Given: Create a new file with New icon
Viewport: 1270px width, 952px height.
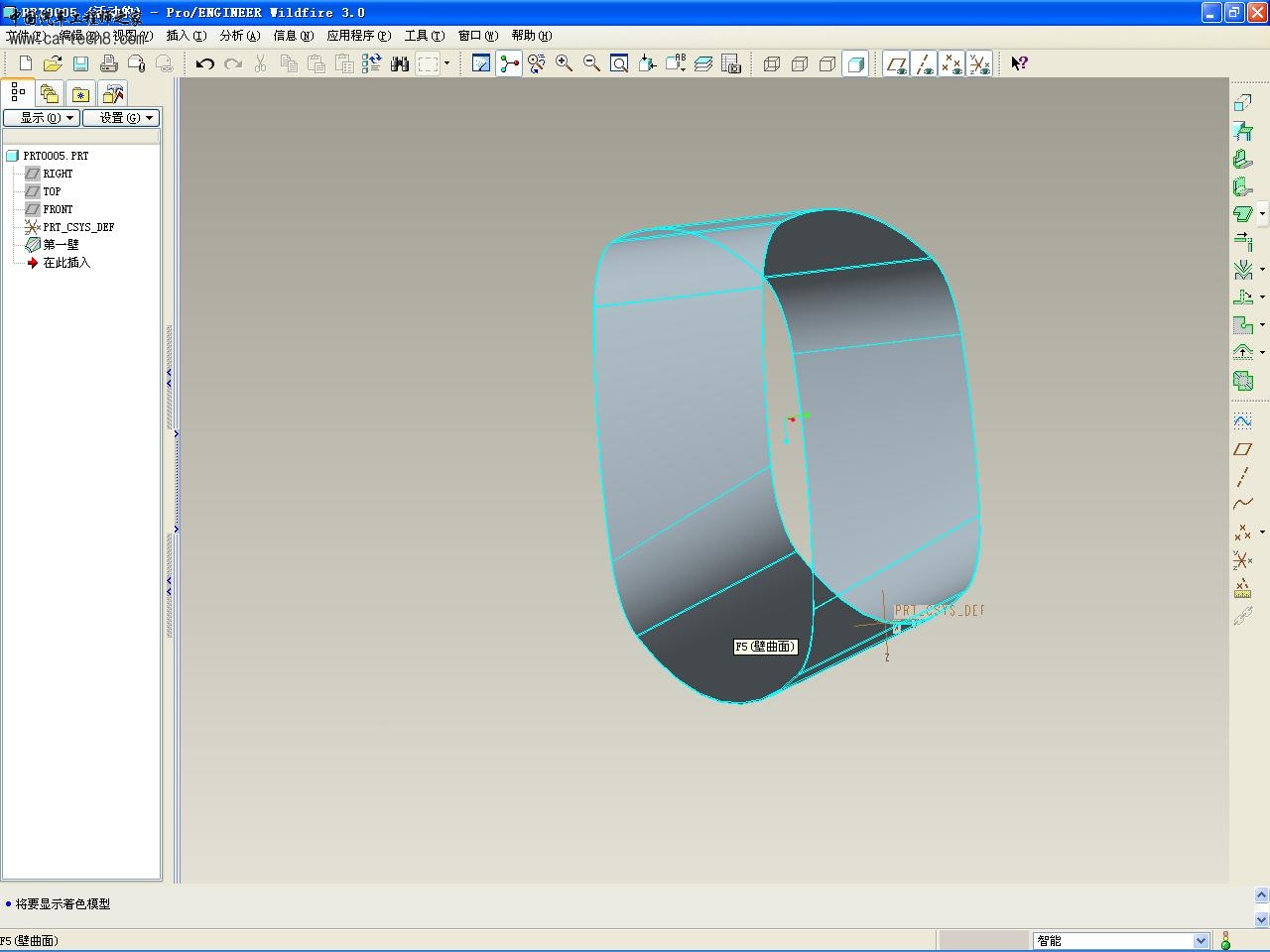Looking at the screenshot, I should pyautogui.click(x=26, y=63).
